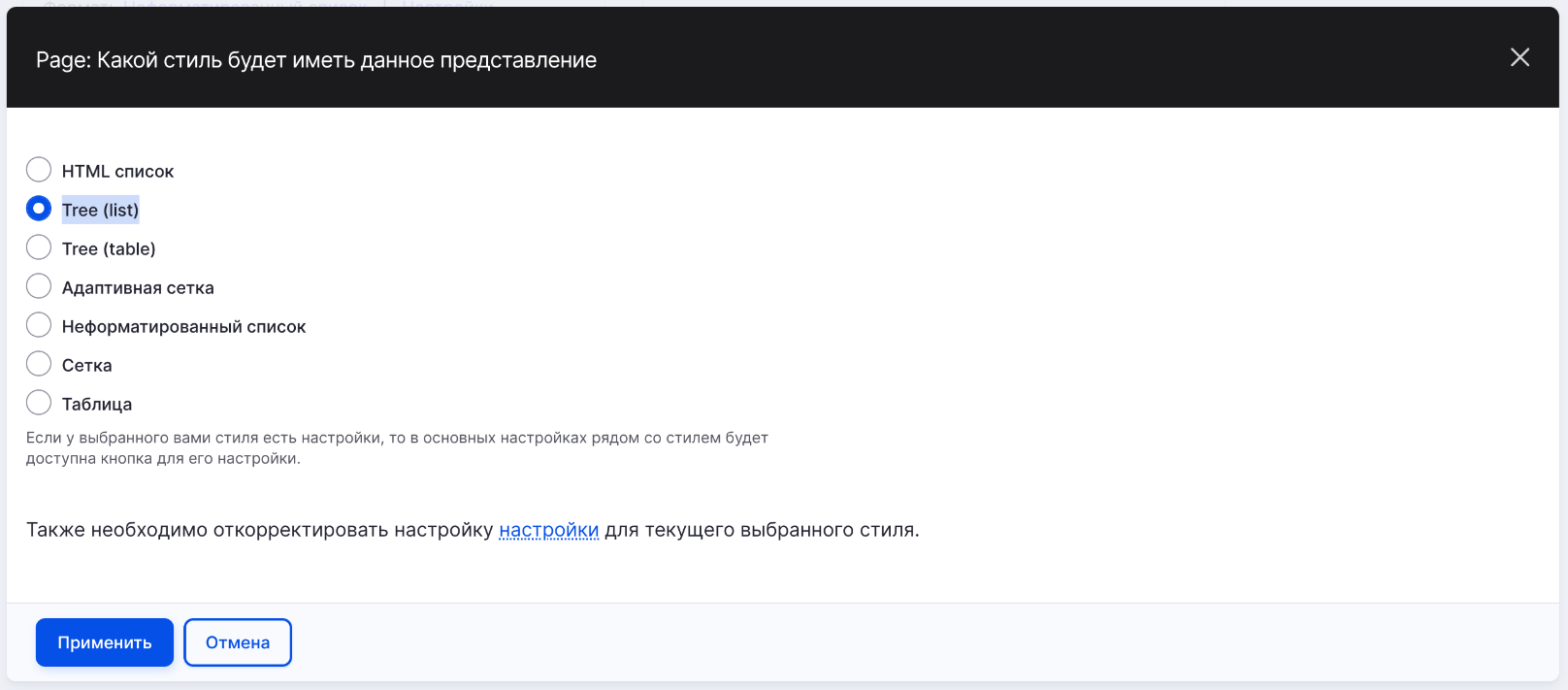
Task: Click the 'Таблица' label text
Action: tap(97, 404)
